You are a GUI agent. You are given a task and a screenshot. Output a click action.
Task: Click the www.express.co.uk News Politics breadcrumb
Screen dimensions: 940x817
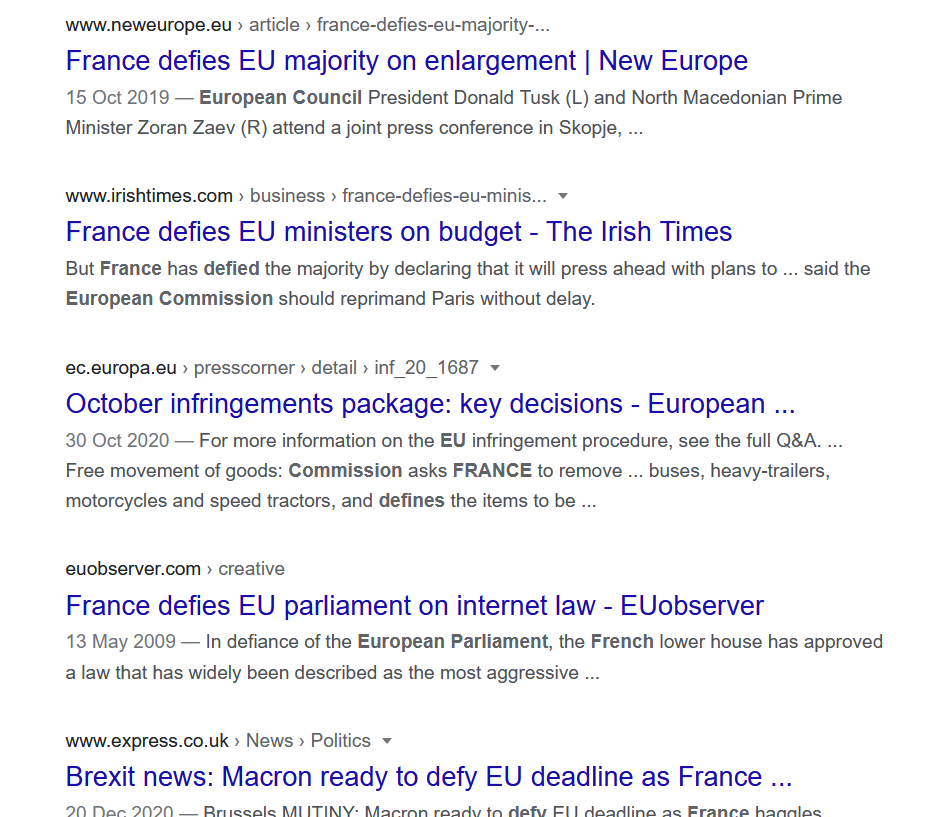tap(218, 741)
